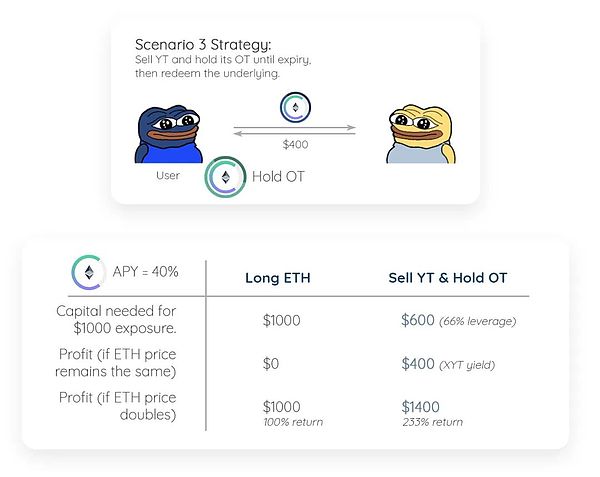The width and height of the screenshot is (600, 477).
Task: Click the Hold OT label
Action: [x=277, y=178]
